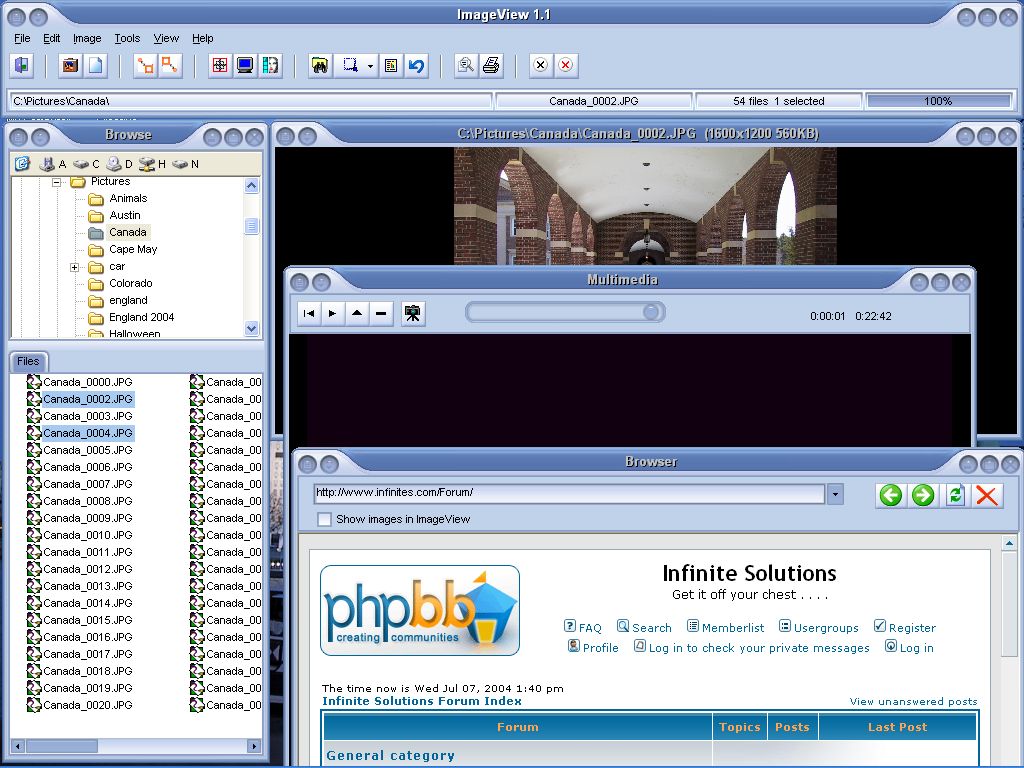The height and width of the screenshot is (768, 1024).
Task: Click the browser refresh icon
Action: pyautogui.click(x=955, y=495)
